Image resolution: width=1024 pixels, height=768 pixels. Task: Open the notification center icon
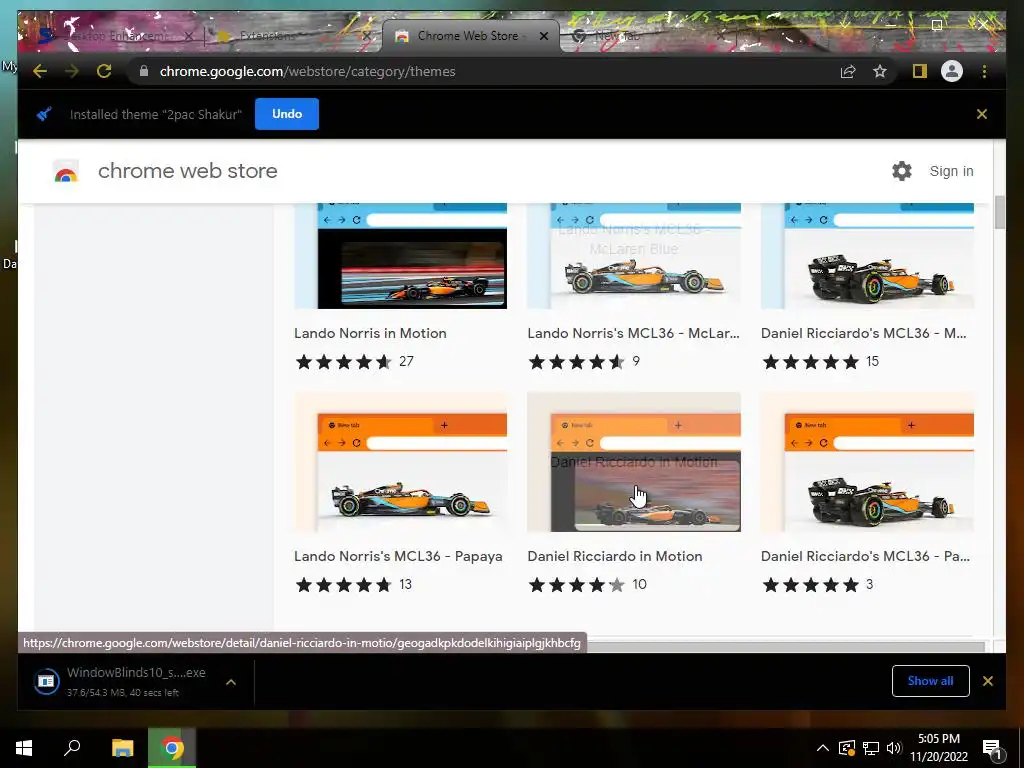coord(992,748)
